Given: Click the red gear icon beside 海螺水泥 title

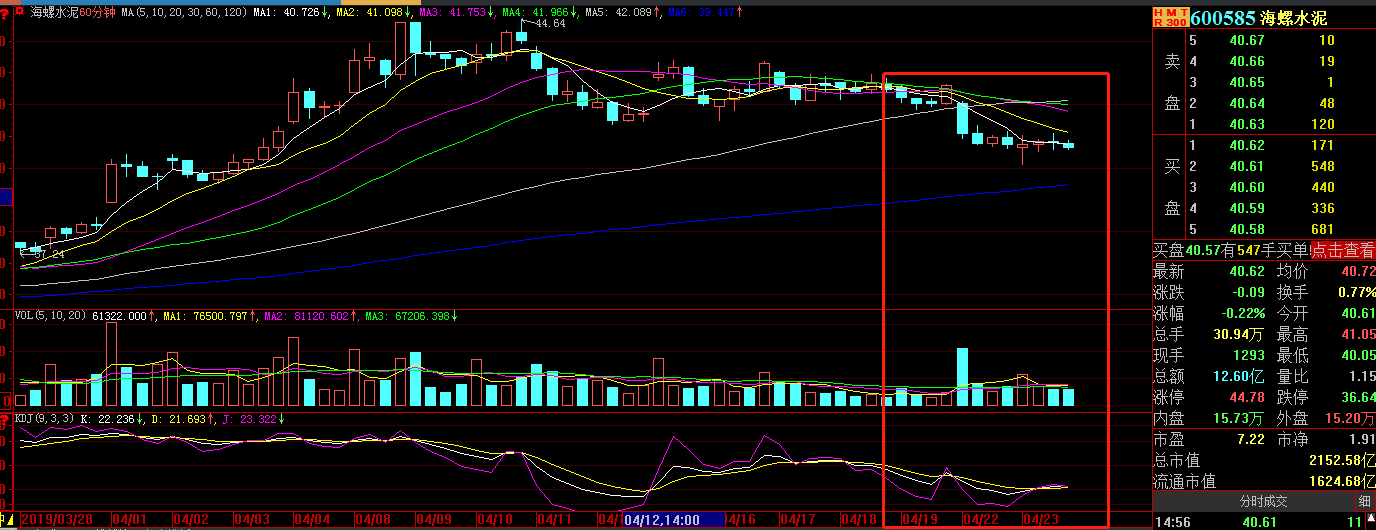Looking at the screenshot, I should point(20,12).
